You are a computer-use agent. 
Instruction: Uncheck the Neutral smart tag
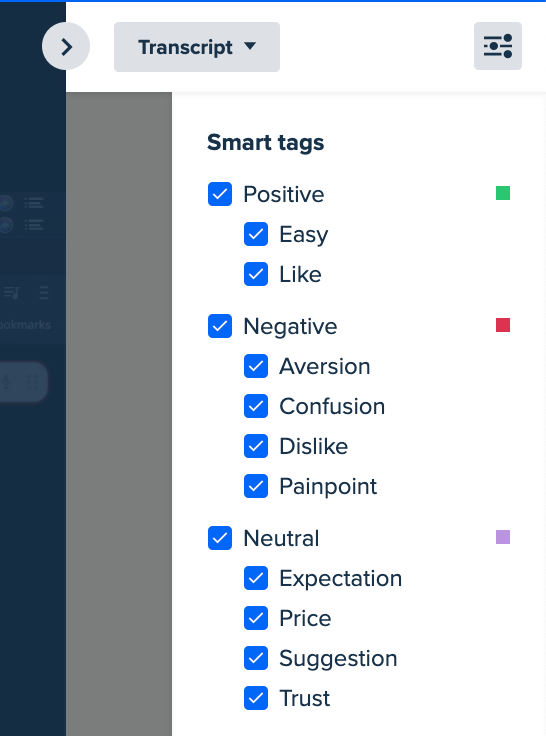[x=220, y=538]
